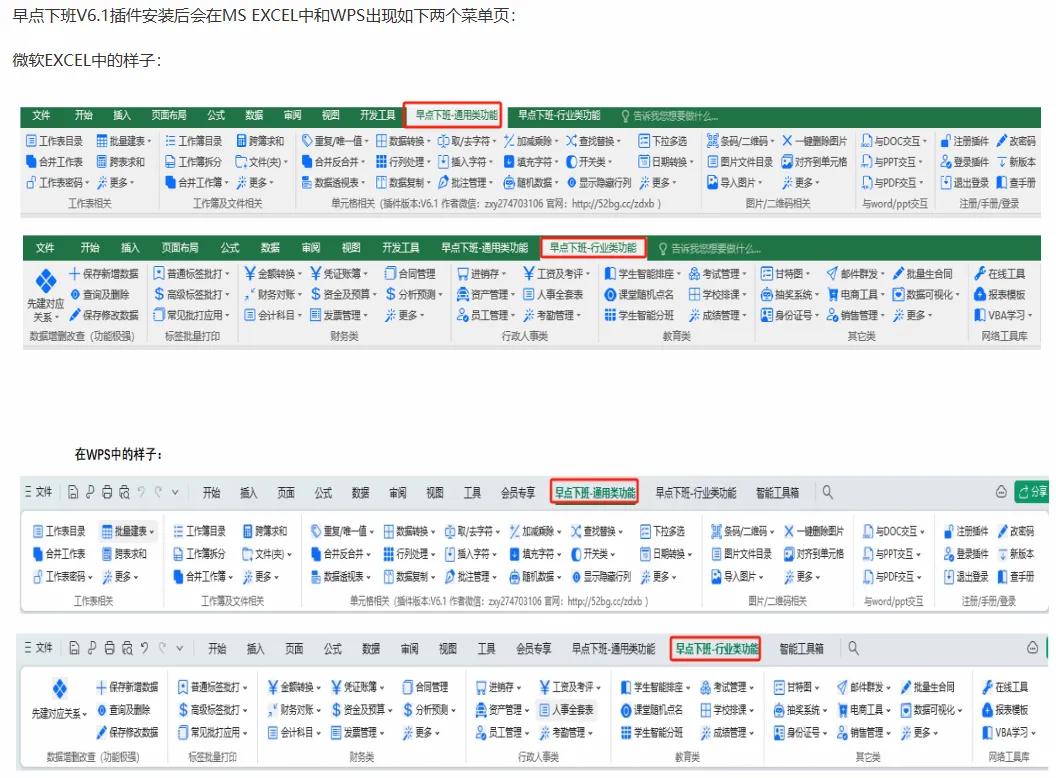Click 工作表目录 icon in Excel 通用类 ribbon
Screen dimensions: 1056x778
tap(31, 141)
